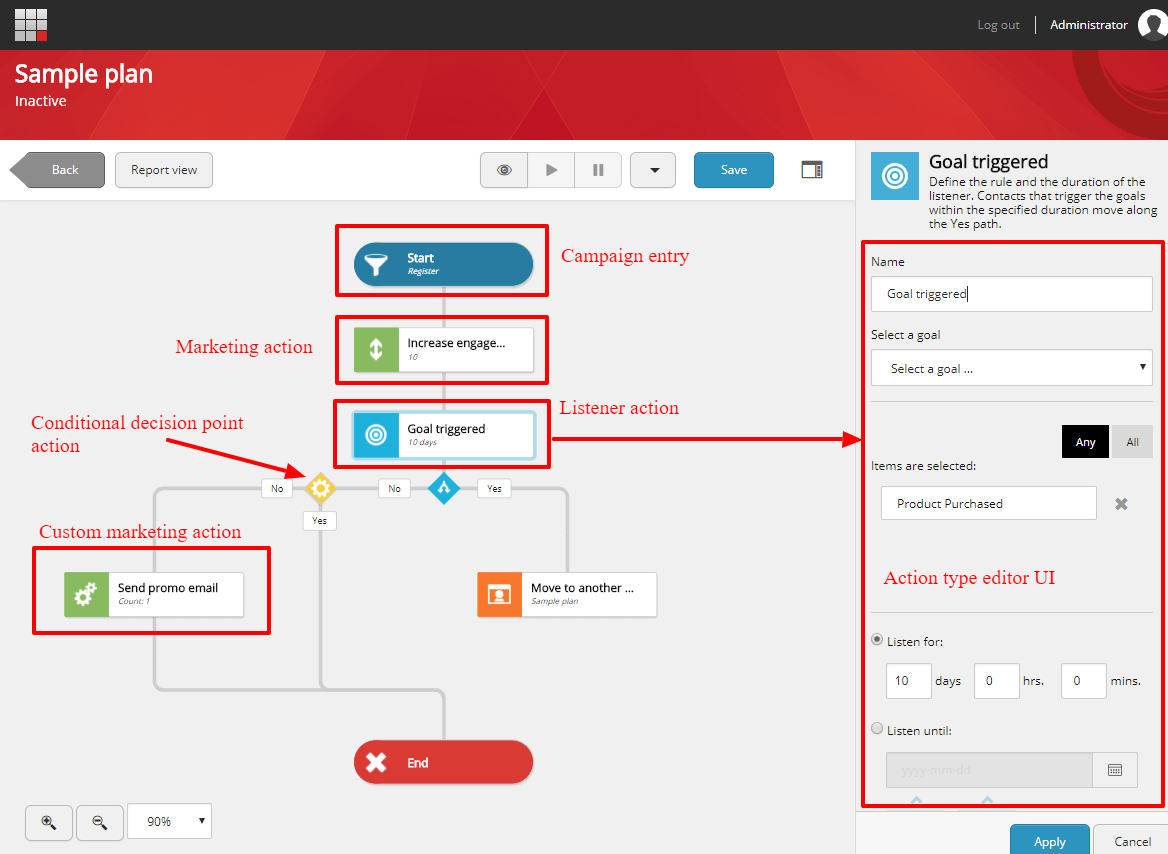Click the eye preview icon in toolbar

pos(504,170)
